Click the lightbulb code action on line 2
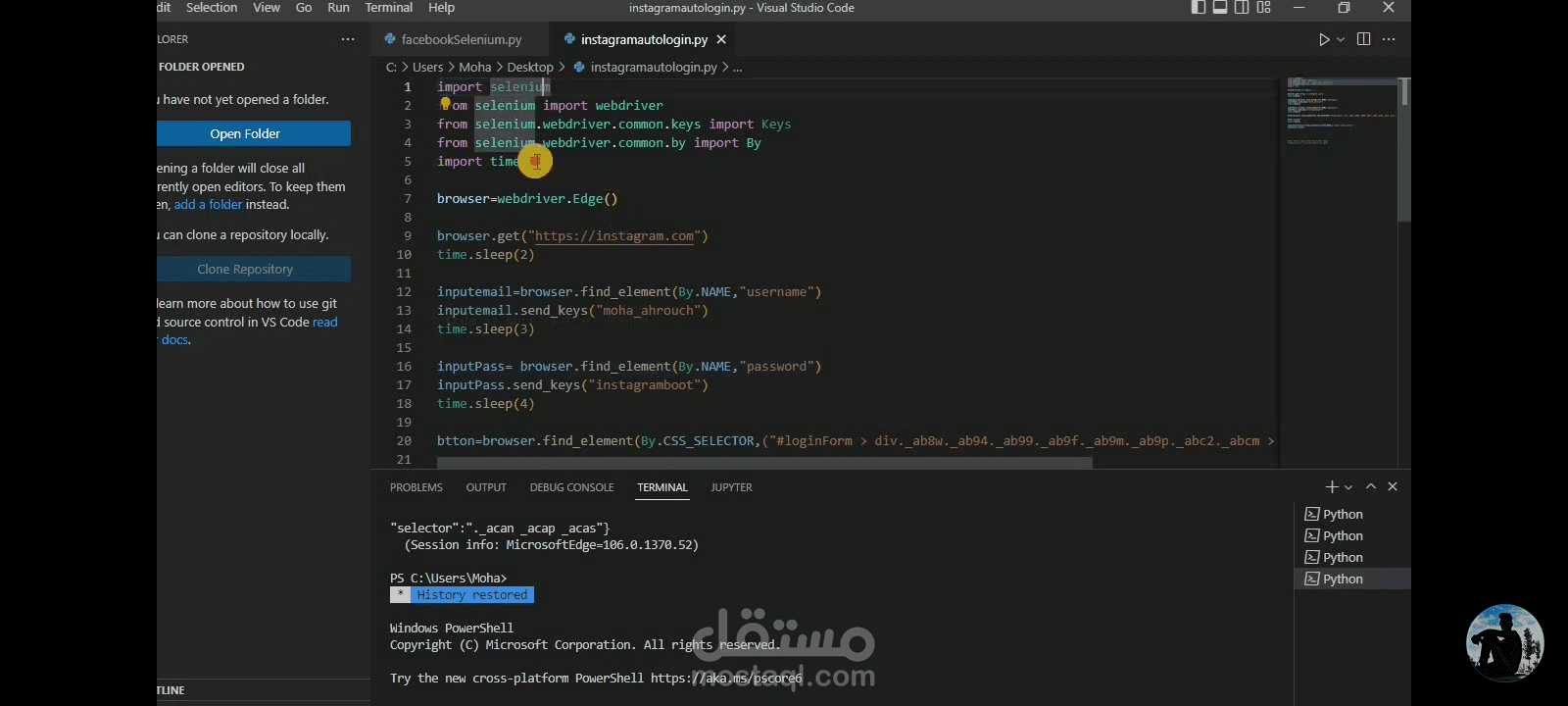The width and height of the screenshot is (1568, 706). click(445, 104)
